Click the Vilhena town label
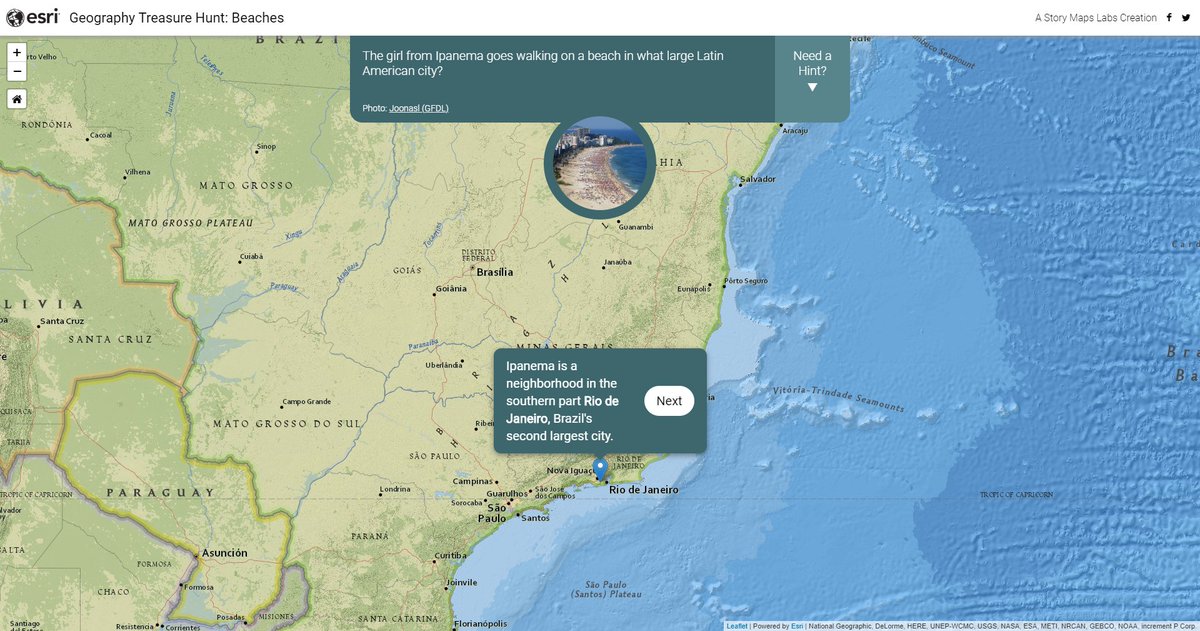This screenshot has width=1200, height=631. (x=137, y=172)
